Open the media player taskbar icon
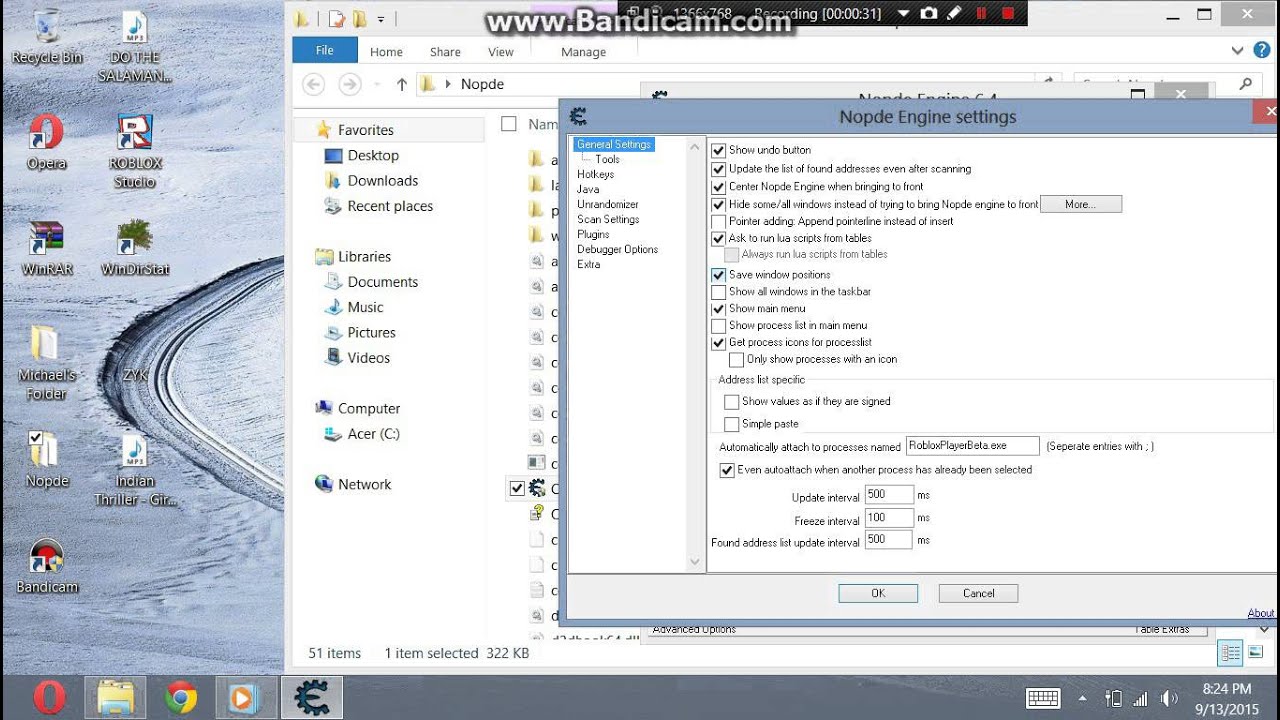Image resolution: width=1280 pixels, height=720 pixels. point(245,697)
